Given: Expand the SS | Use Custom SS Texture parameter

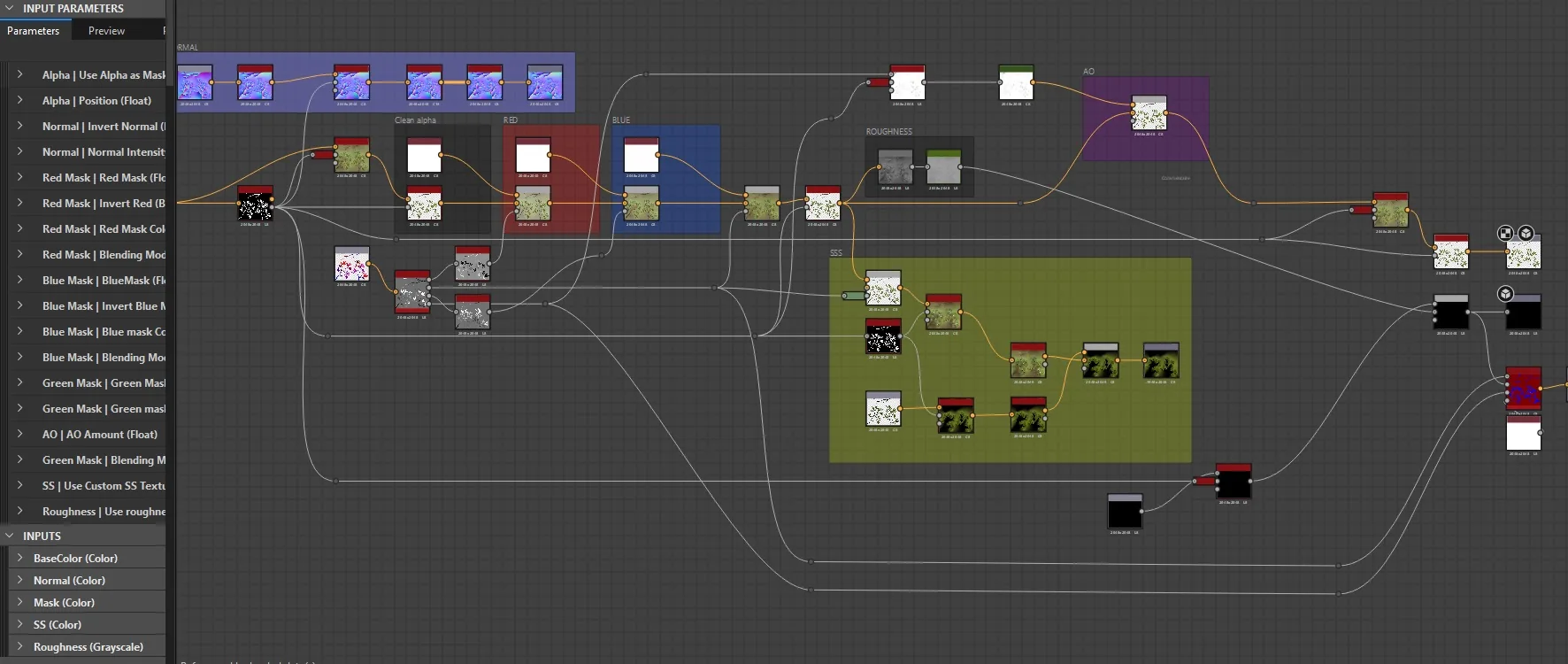Looking at the screenshot, I should pos(19,485).
